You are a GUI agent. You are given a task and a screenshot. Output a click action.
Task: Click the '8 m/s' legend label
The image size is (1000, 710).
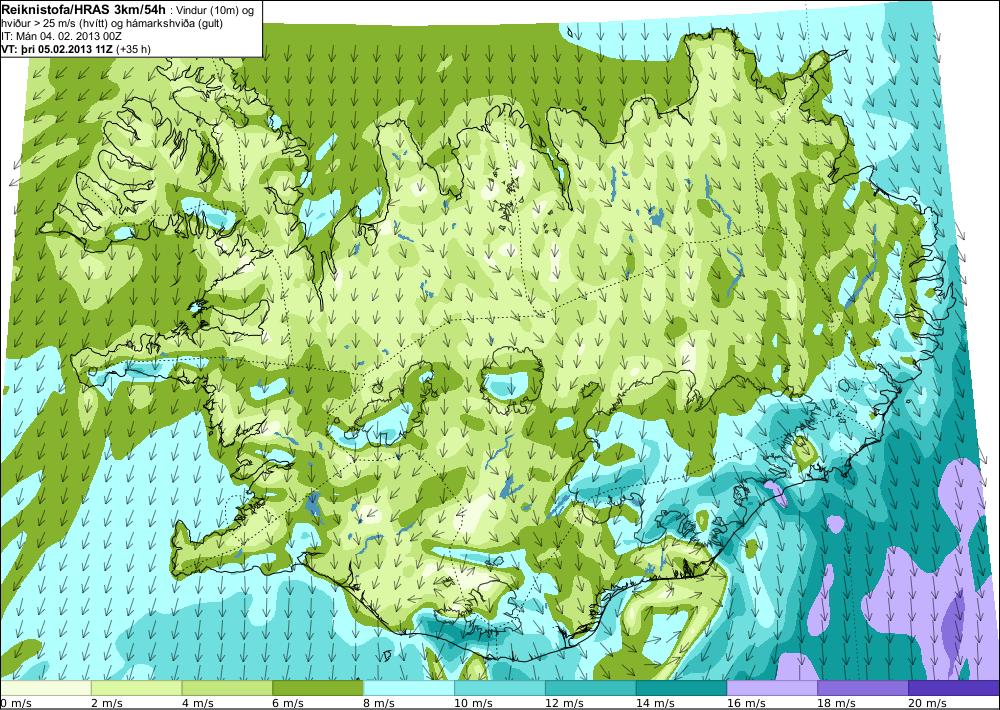pos(379,703)
